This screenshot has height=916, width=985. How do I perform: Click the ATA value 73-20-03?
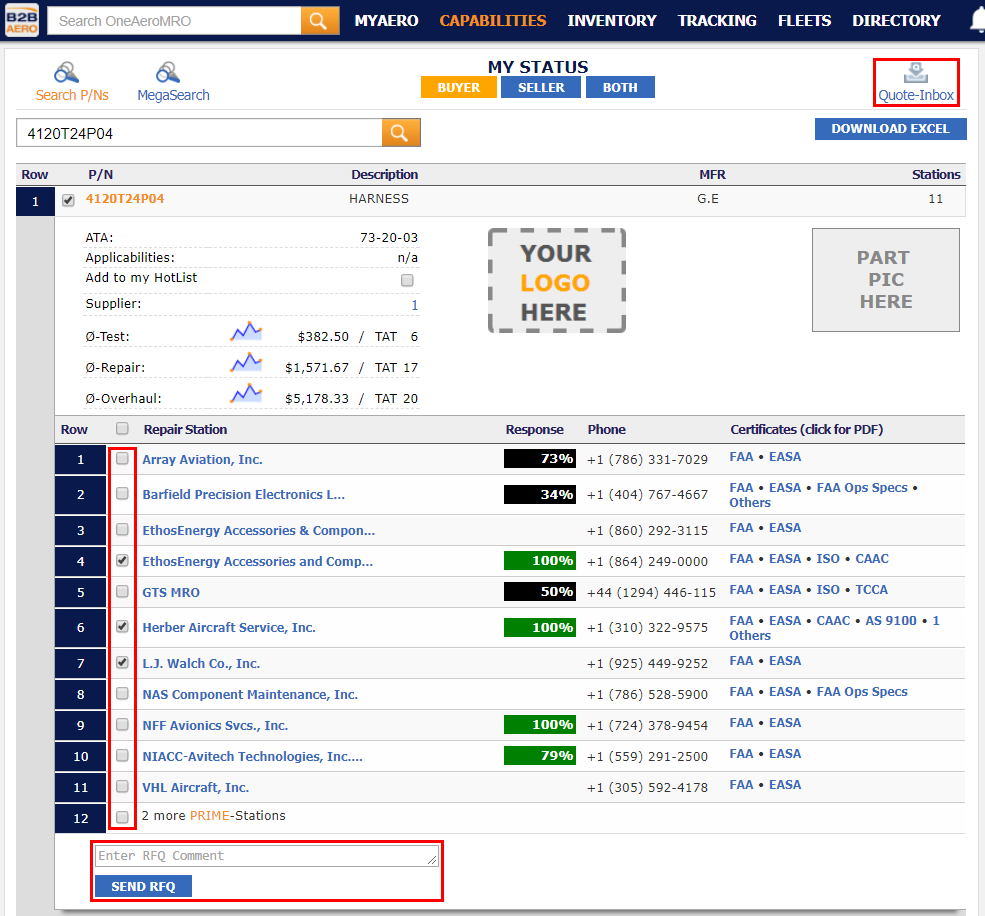pyautogui.click(x=389, y=237)
